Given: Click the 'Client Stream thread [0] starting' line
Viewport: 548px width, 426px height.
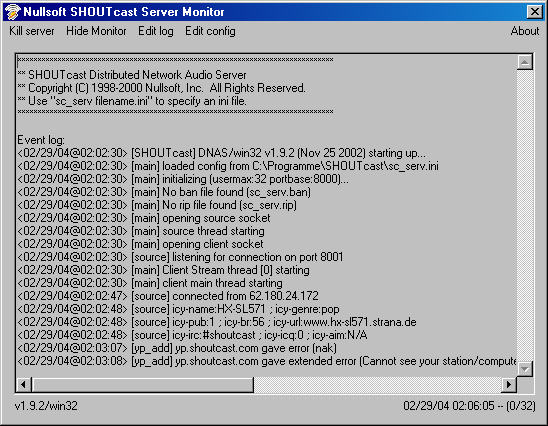Looking at the screenshot, I should click(164, 270).
